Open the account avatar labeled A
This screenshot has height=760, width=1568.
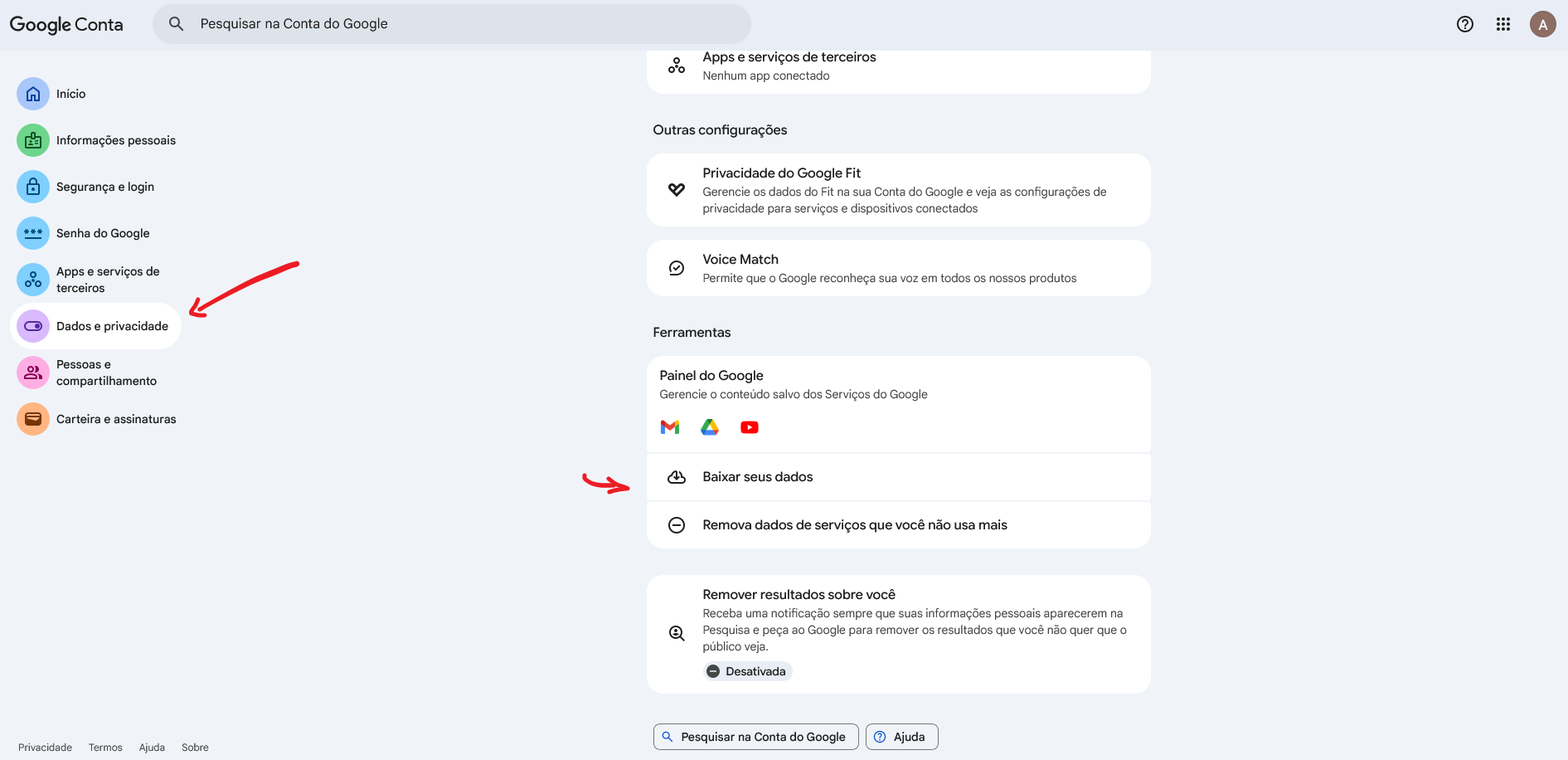(1543, 24)
